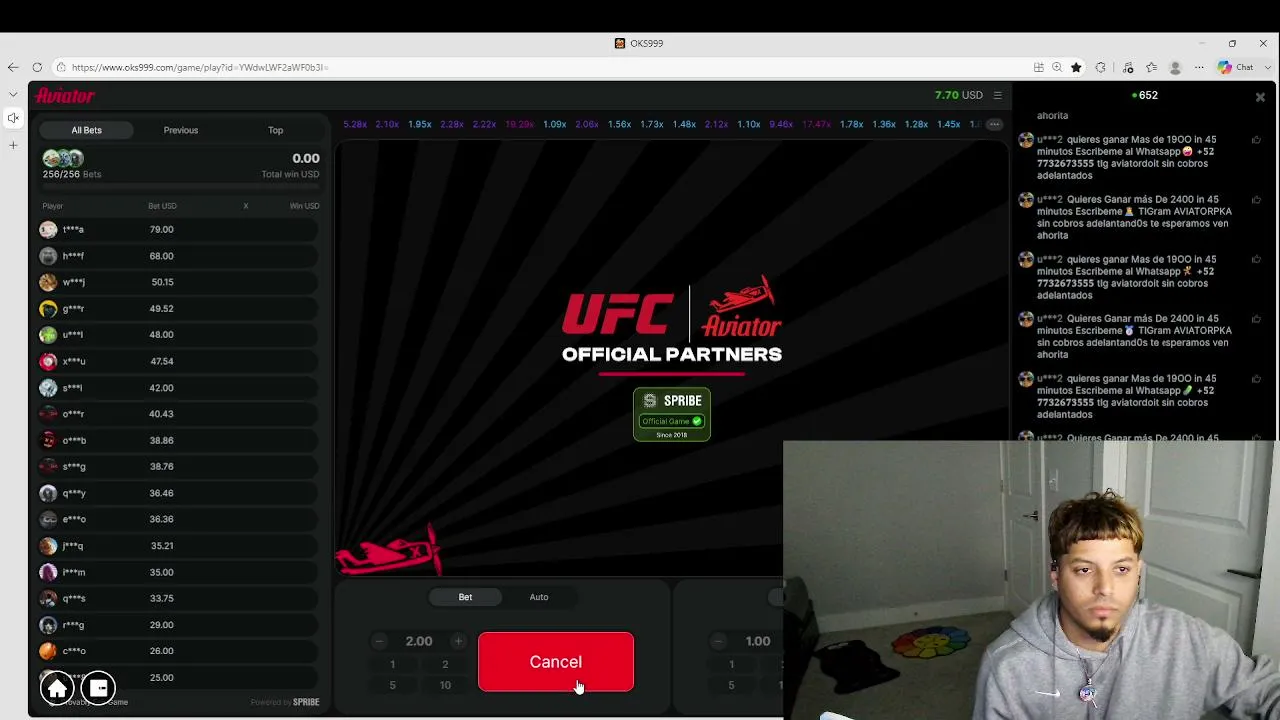This screenshot has height=720, width=1280.
Task: Click player u***l avatar in bets list
Action: click(48, 335)
